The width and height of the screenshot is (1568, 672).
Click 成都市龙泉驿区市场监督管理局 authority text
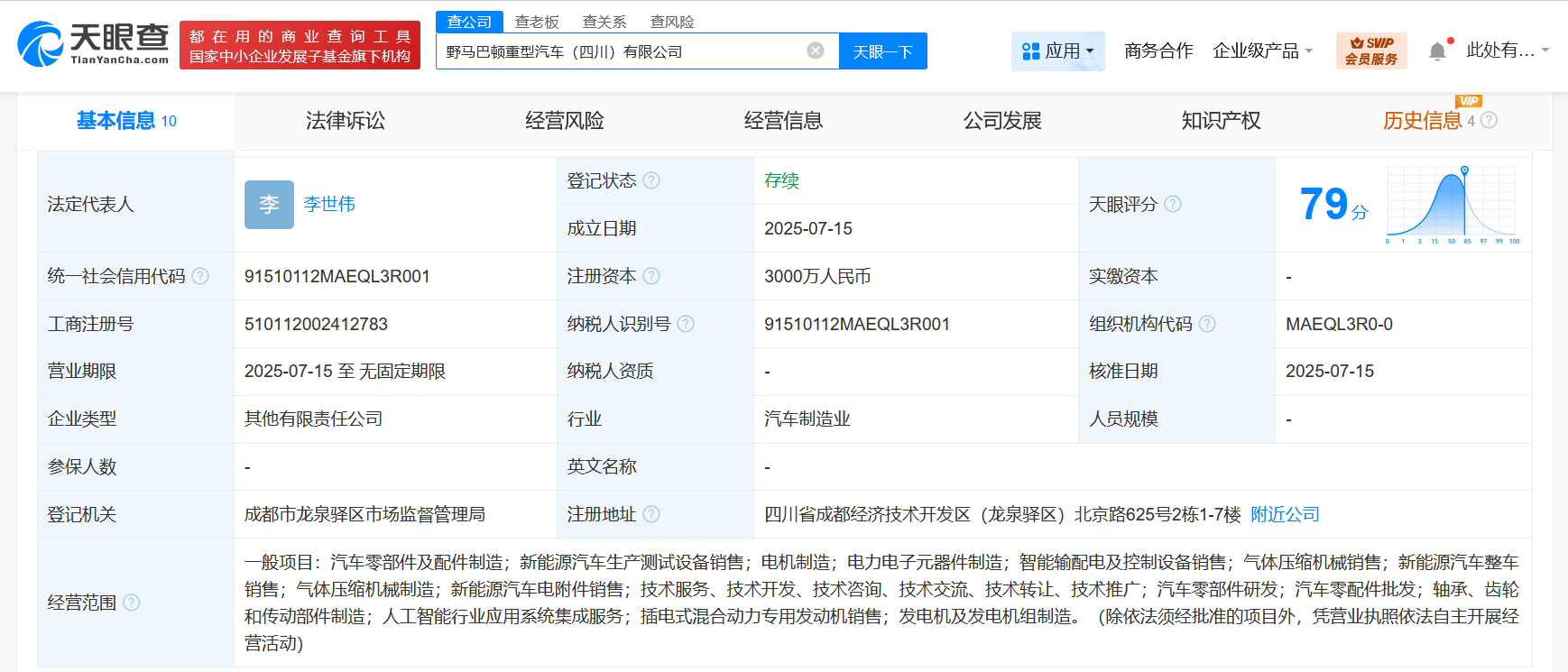[364, 514]
